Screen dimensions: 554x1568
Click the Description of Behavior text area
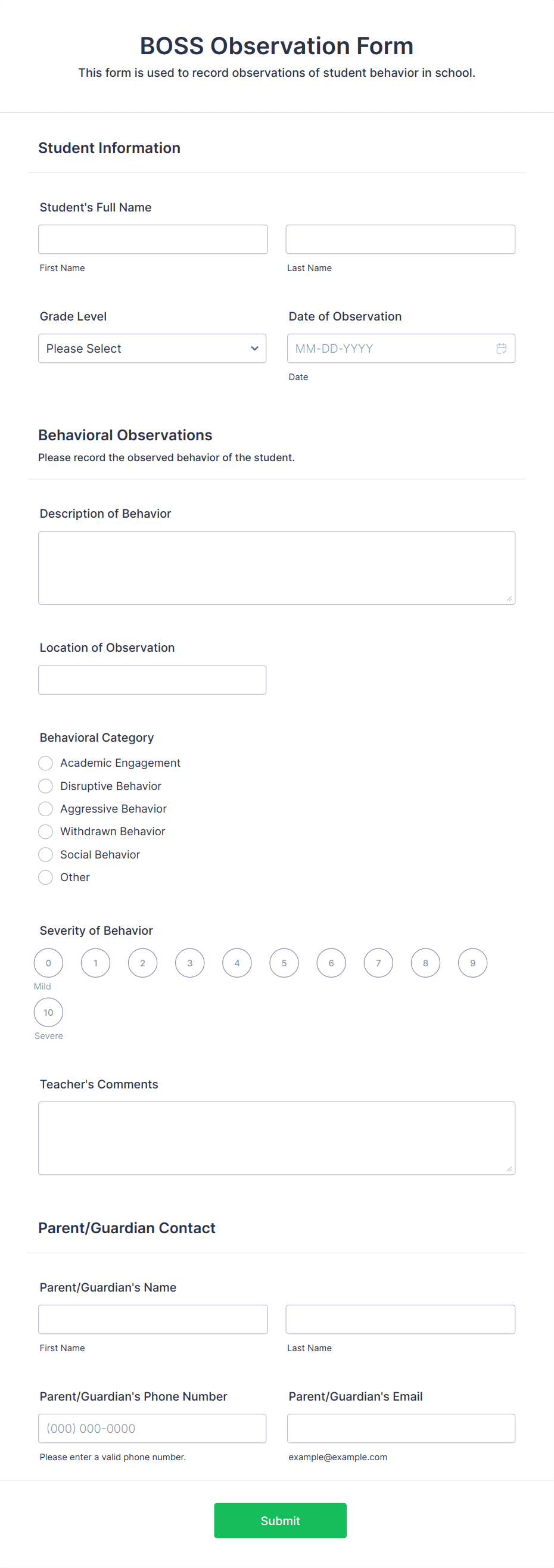tap(277, 567)
